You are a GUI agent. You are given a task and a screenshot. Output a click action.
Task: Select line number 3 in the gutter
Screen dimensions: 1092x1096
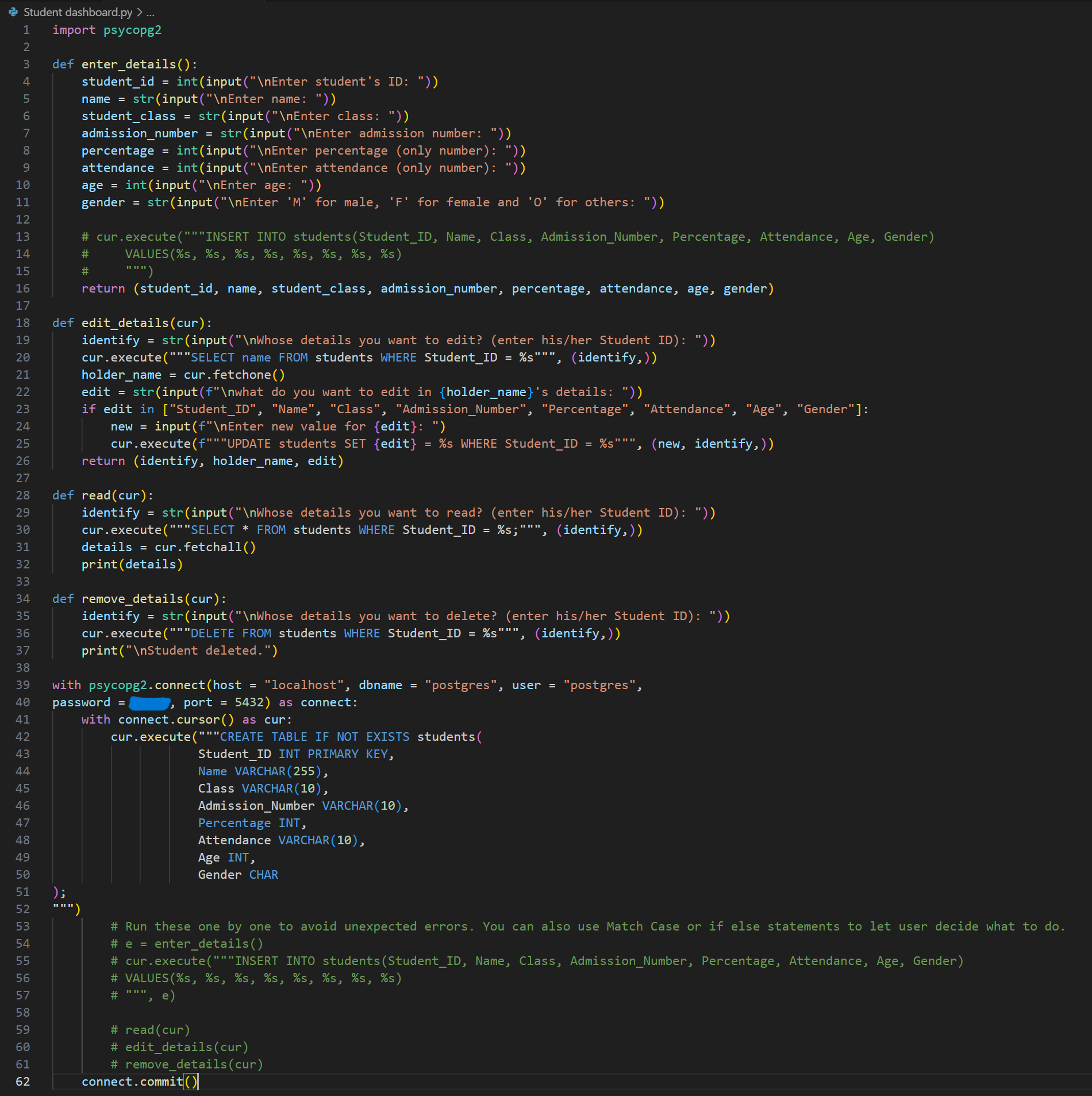pyautogui.click(x=26, y=64)
